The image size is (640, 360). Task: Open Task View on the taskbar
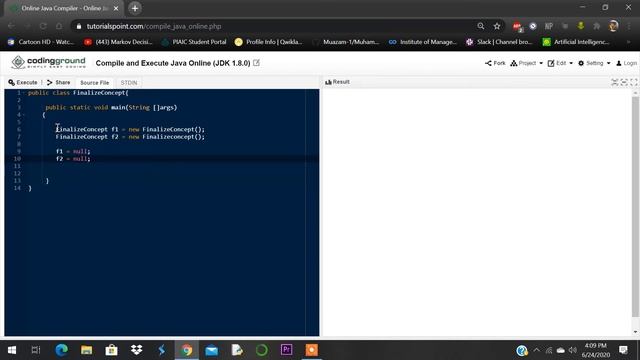pyautogui.click(x=36, y=350)
